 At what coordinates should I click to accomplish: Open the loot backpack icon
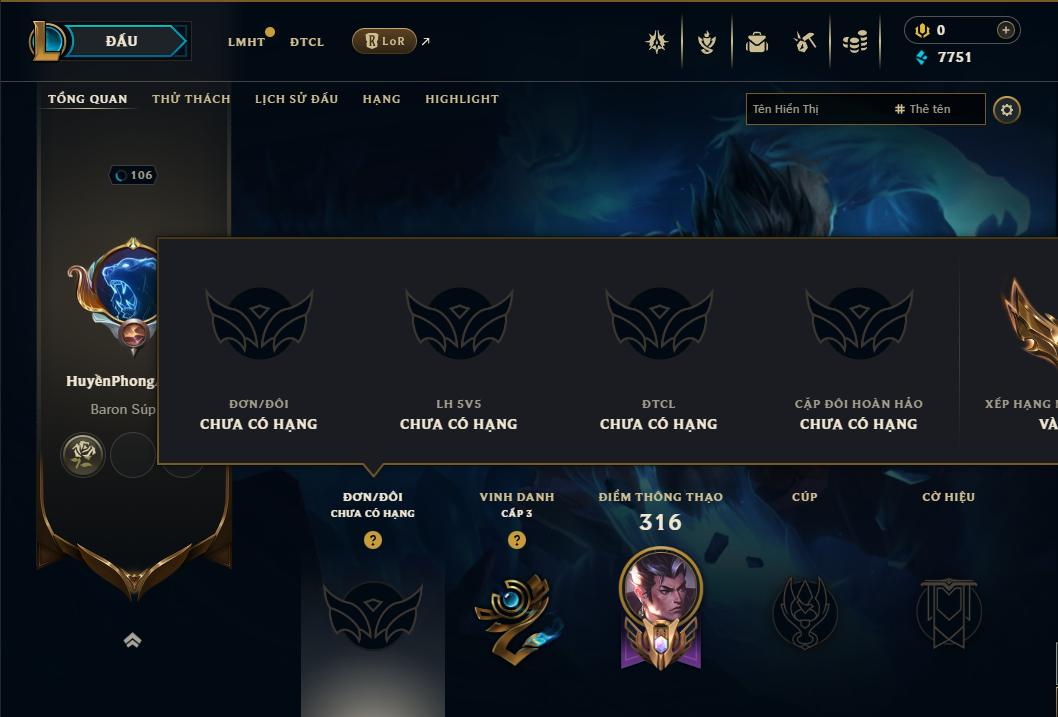(756, 42)
